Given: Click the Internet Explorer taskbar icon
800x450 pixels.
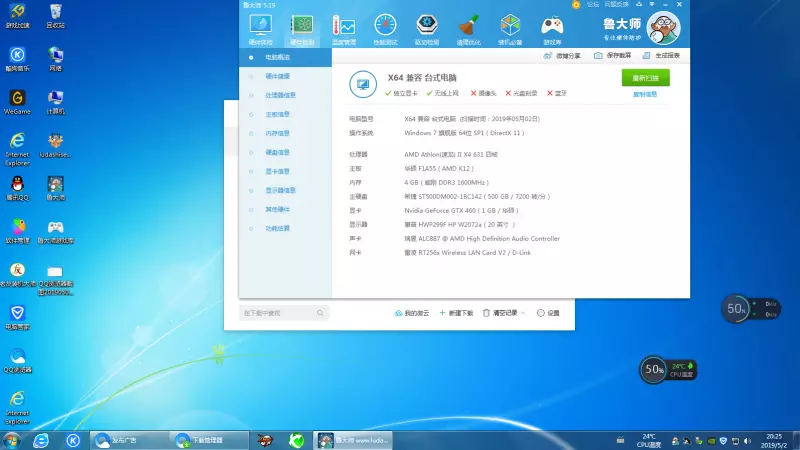Looking at the screenshot, I should point(41,440).
